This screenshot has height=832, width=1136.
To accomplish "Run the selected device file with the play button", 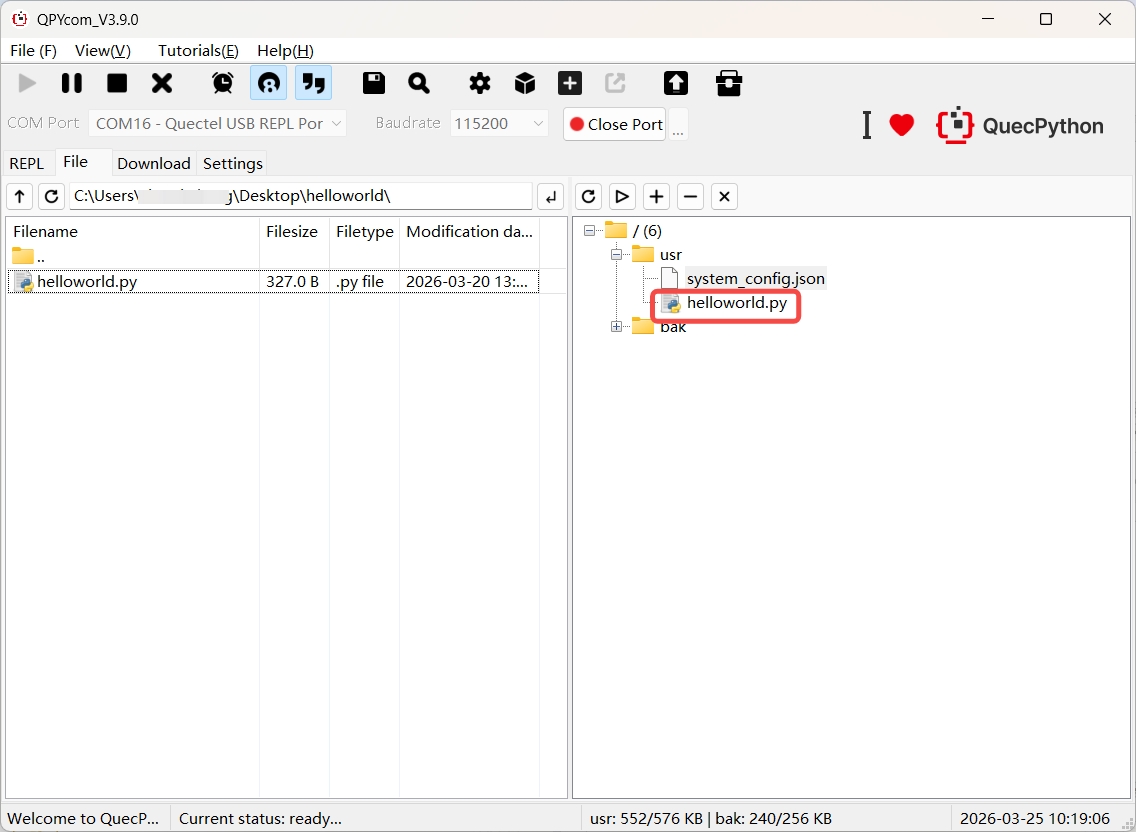I will click(622, 196).
